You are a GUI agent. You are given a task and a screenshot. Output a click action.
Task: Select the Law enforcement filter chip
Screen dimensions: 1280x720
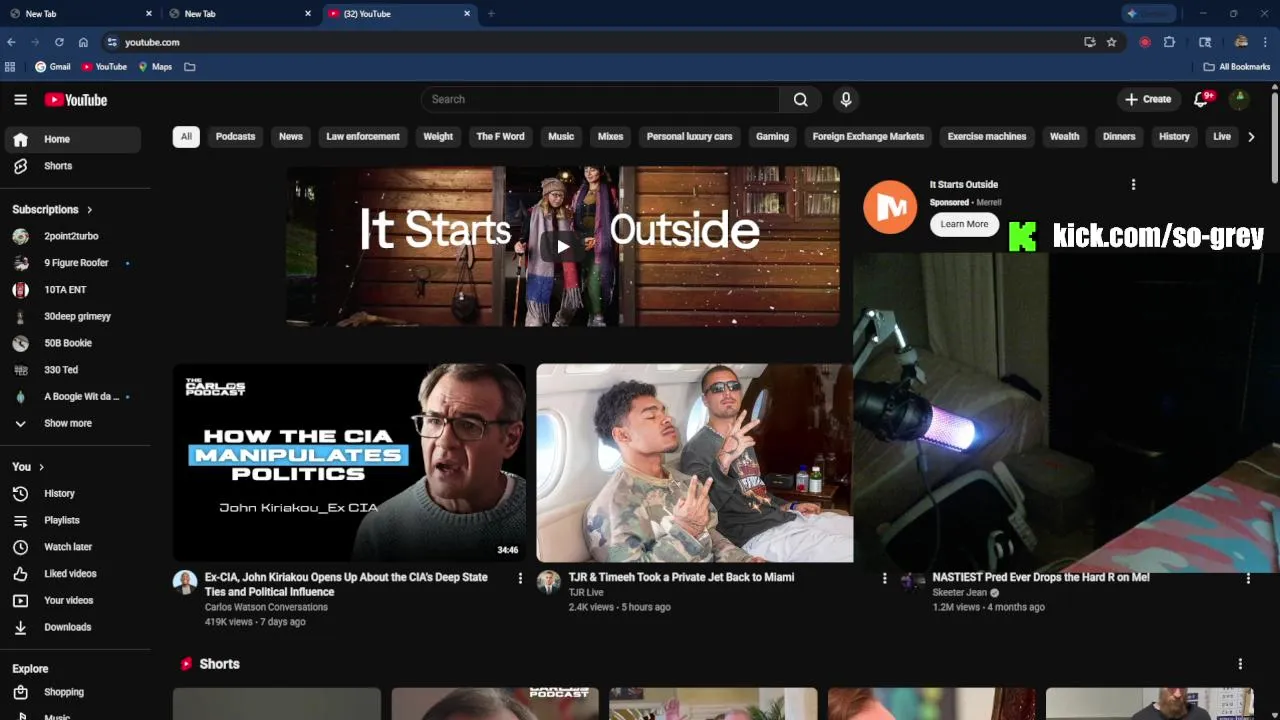363,136
